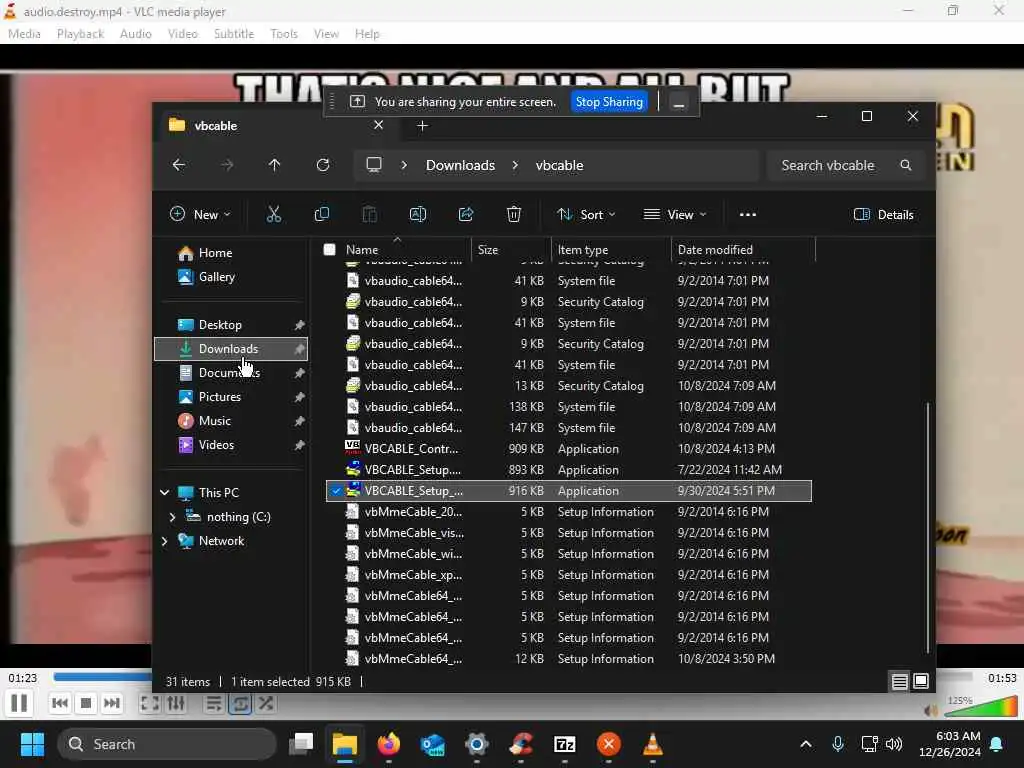
Task: Open the Sort dropdown
Action: click(x=586, y=214)
